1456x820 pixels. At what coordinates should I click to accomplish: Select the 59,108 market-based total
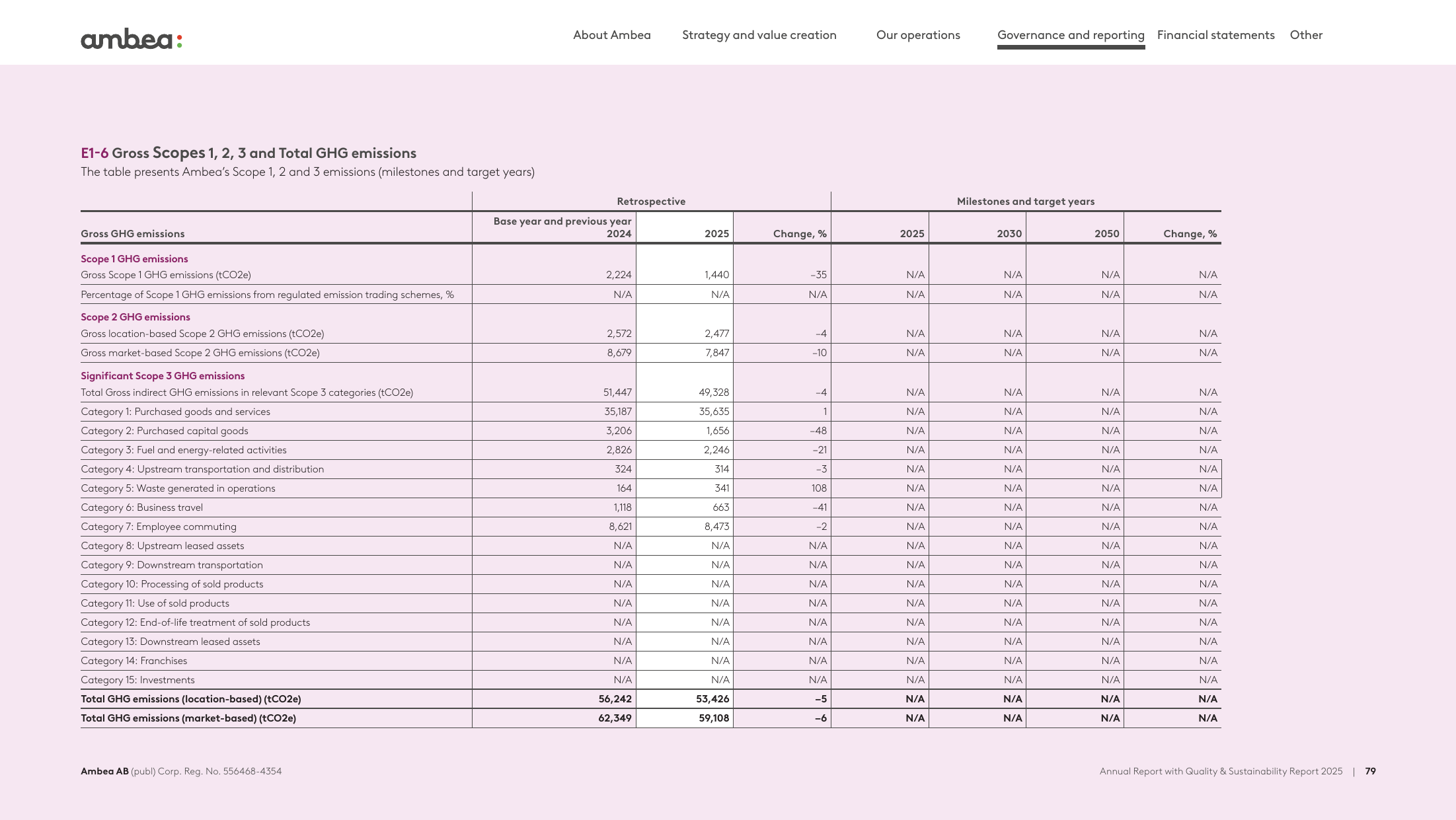coord(714,718)
